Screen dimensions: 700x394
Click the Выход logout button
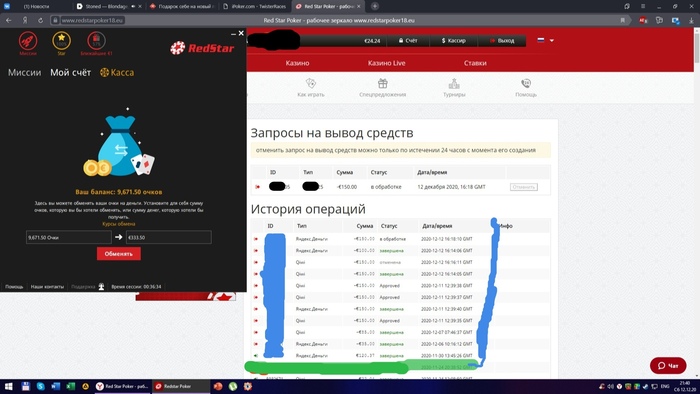click(x=502, y=41)
